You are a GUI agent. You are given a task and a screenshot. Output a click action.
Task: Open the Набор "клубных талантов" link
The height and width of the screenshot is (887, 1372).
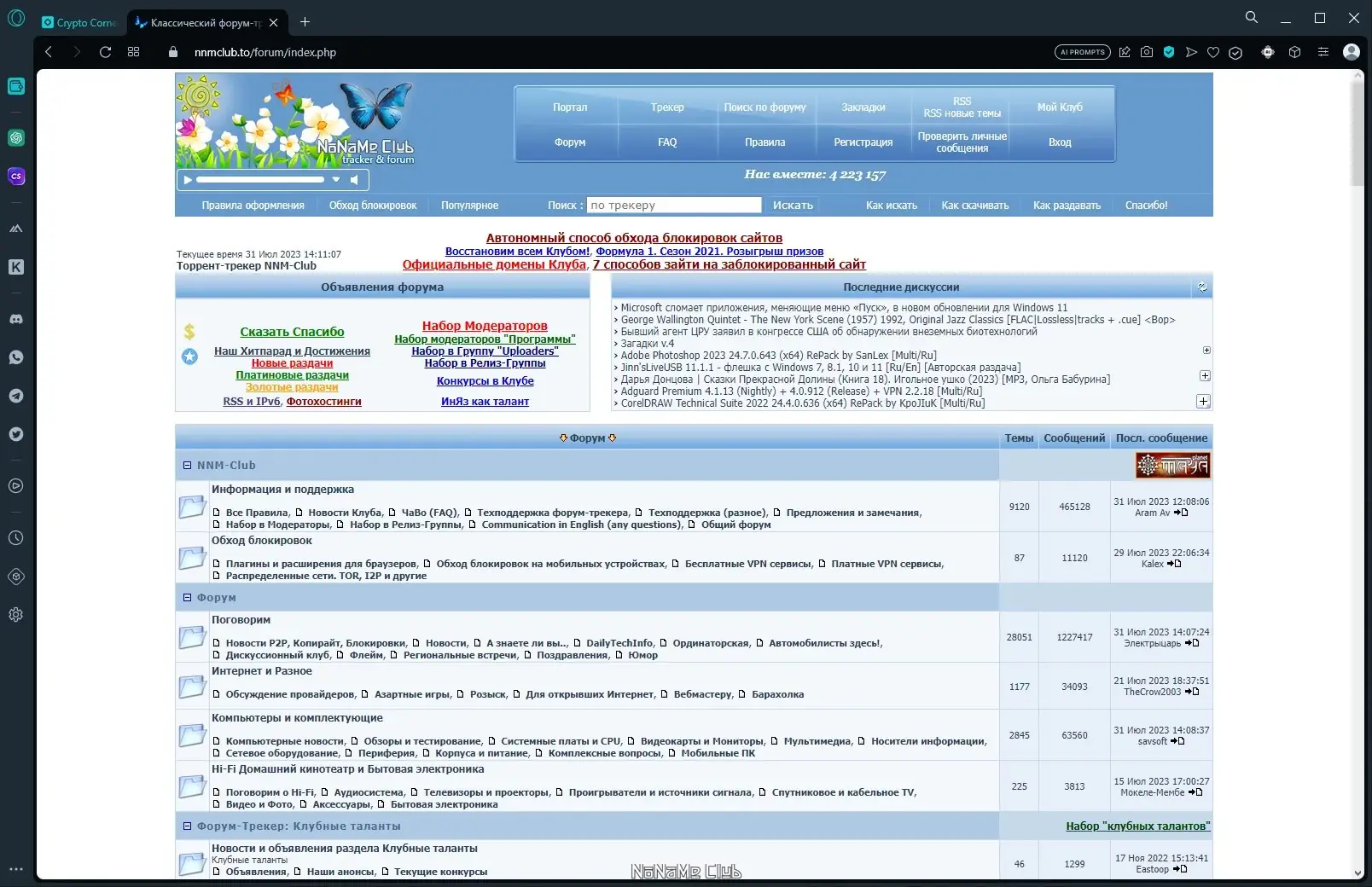(x=1138, y=826)
